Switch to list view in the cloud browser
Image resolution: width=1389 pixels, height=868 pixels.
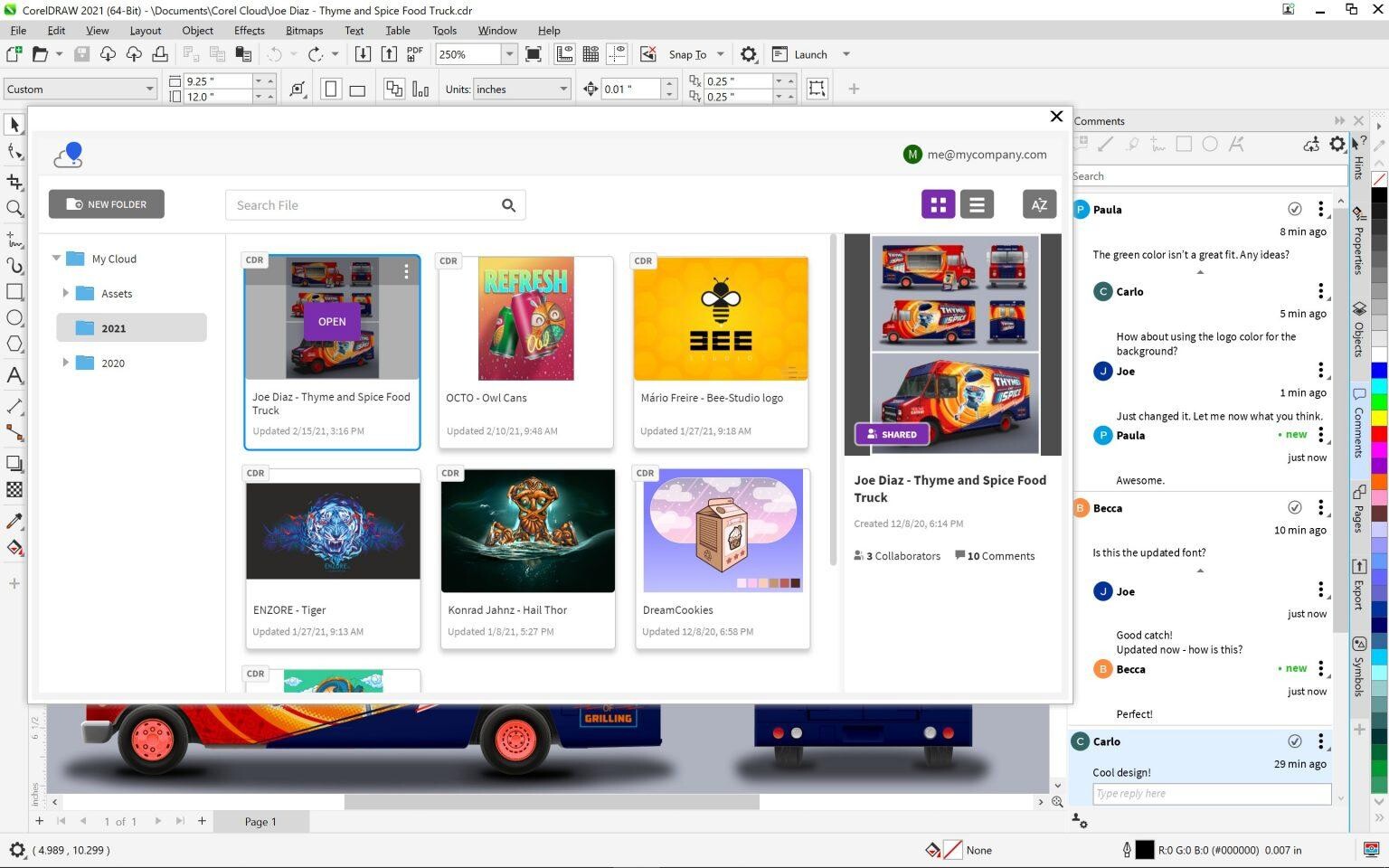[977, 203]
